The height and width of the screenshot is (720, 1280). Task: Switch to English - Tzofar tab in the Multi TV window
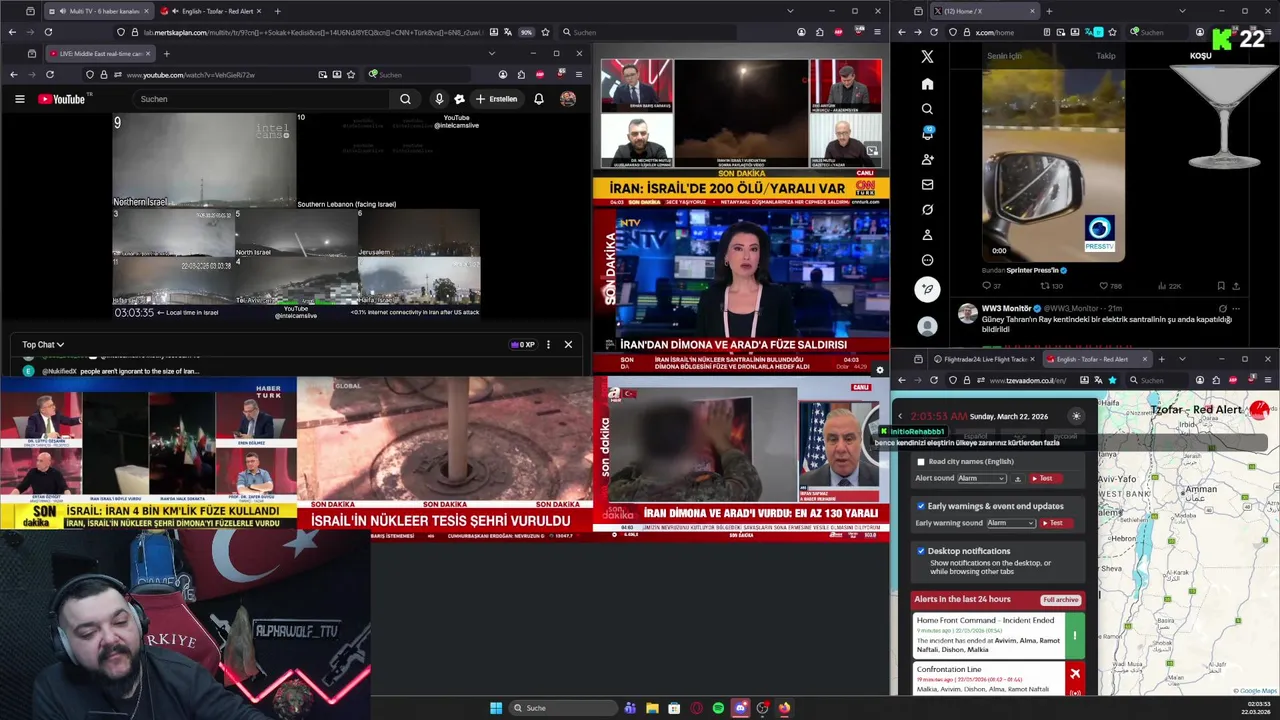tap(211, 11)
